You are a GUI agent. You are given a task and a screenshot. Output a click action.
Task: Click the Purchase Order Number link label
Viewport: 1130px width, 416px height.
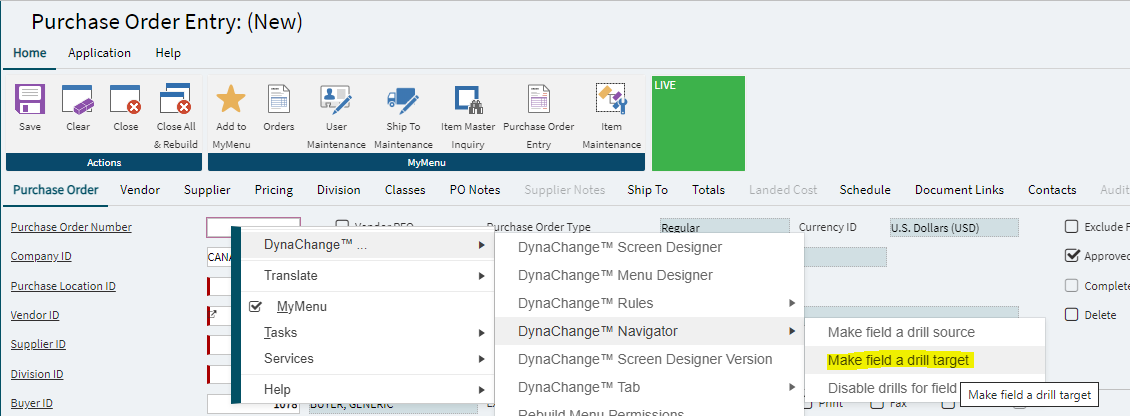(71, 227)
